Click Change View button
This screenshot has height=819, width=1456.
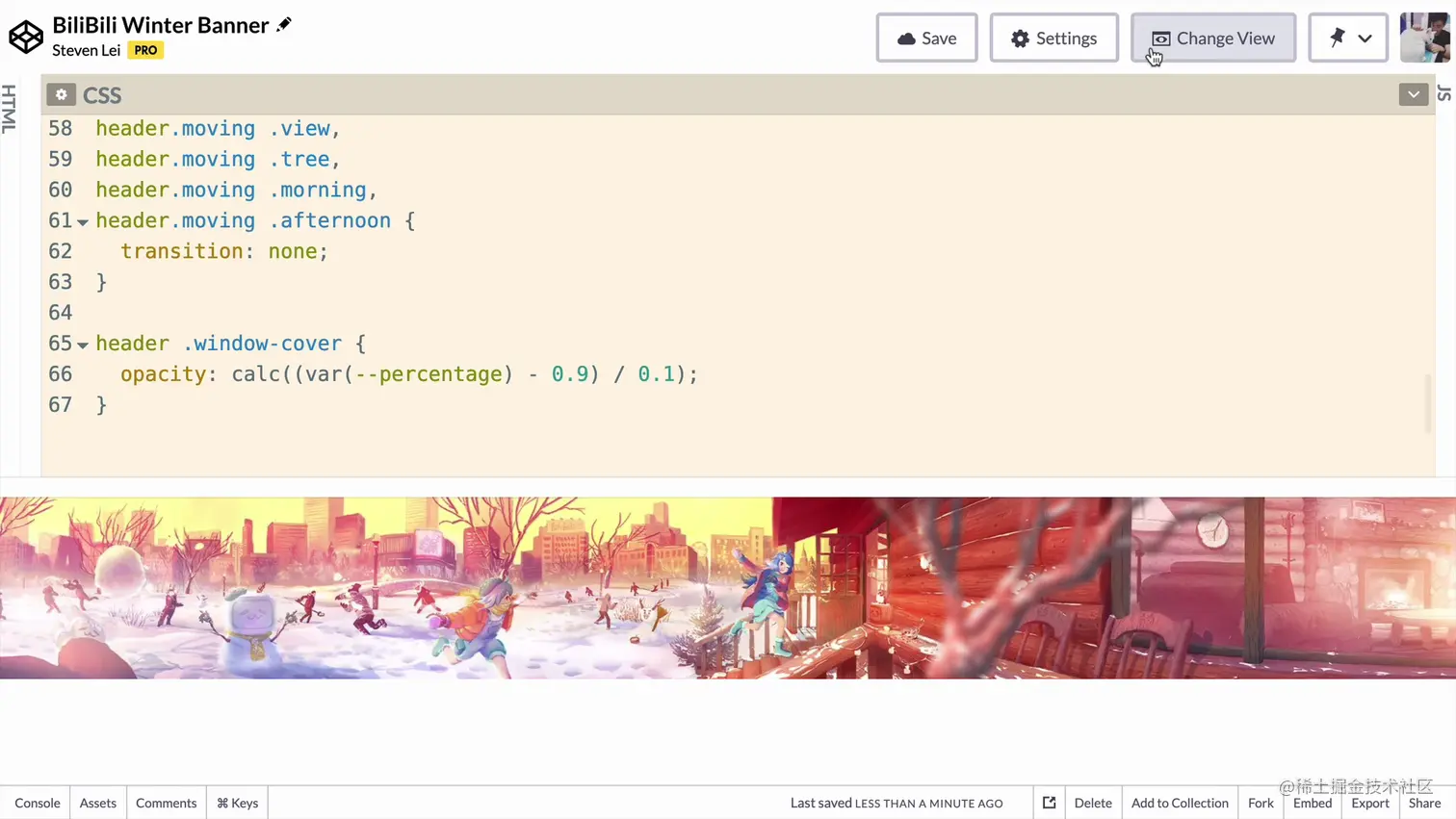tap(1213, 38)
